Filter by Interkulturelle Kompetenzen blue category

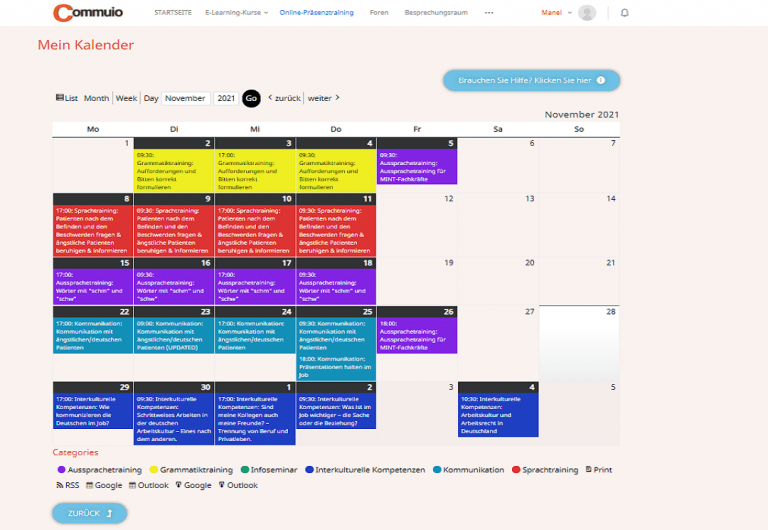365,470
